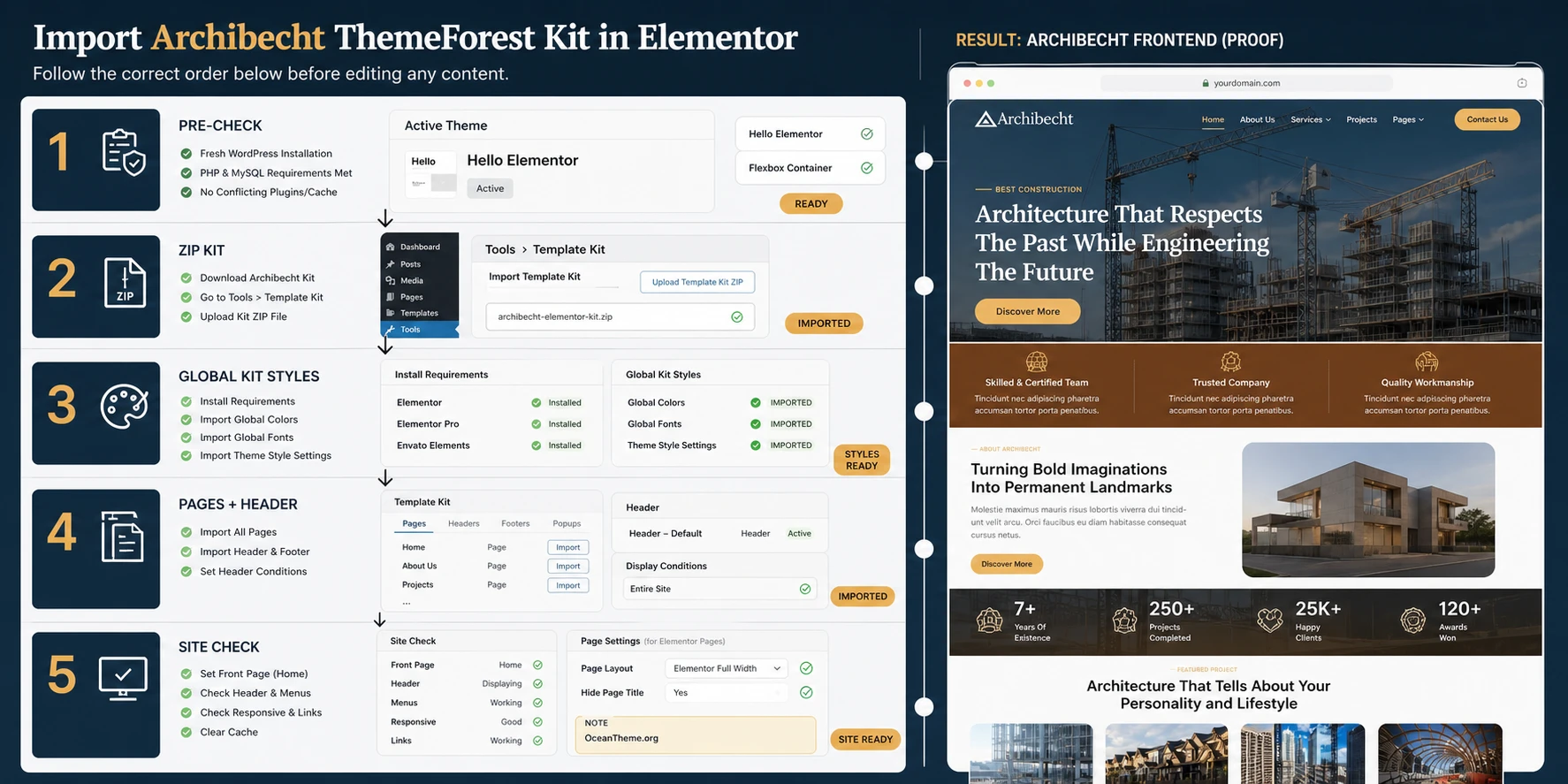
Task: Click the Contact Us button
Action: pos(1488,119)
